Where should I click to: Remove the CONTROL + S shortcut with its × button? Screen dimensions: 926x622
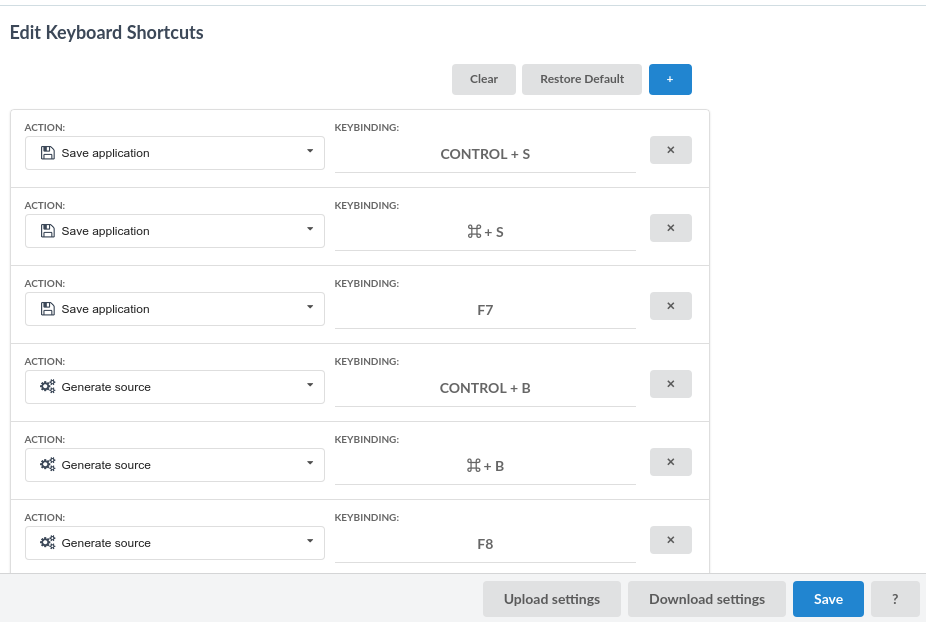coord(670,150)
